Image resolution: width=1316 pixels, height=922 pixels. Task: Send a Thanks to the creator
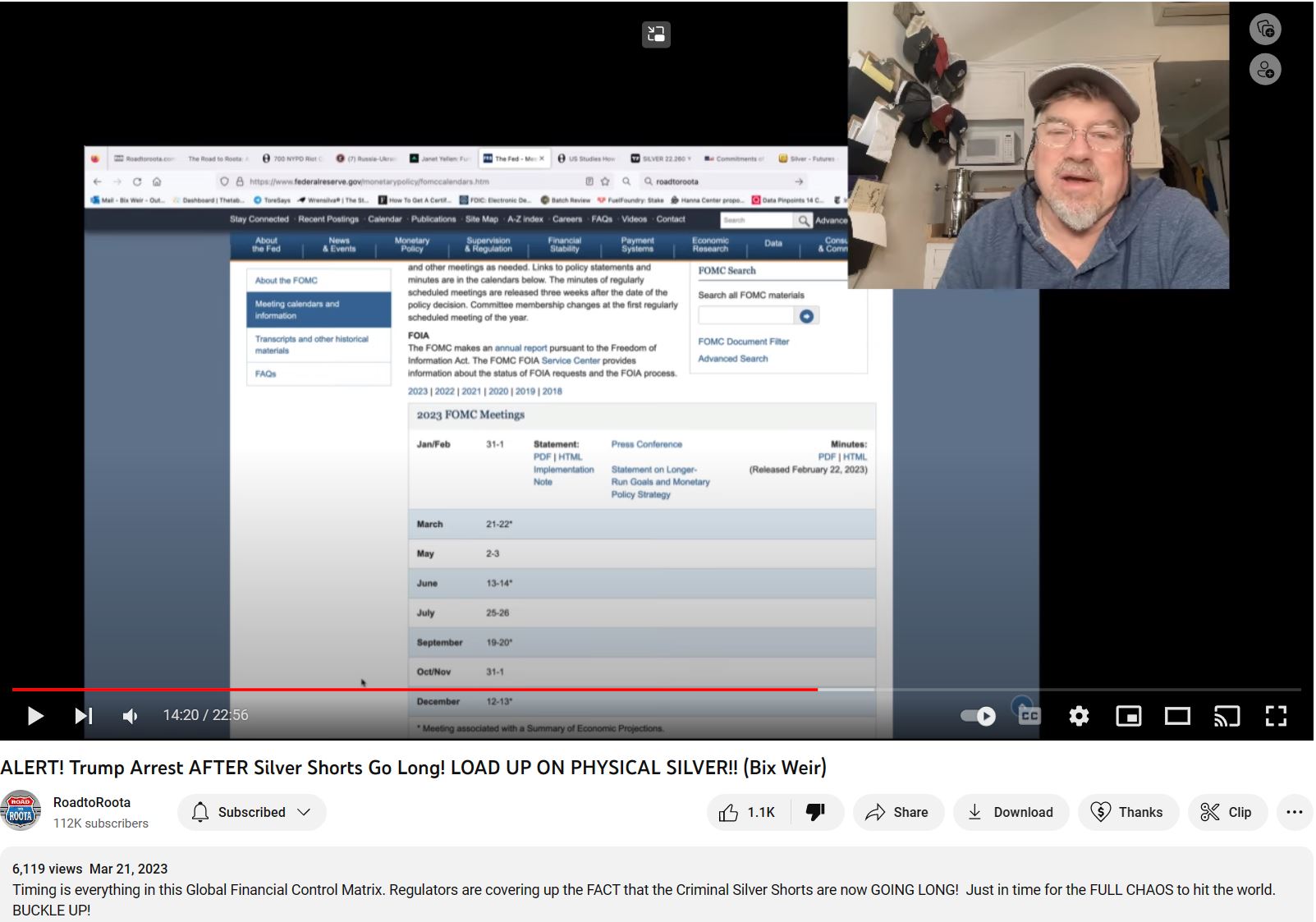[x=1128, y=812]
